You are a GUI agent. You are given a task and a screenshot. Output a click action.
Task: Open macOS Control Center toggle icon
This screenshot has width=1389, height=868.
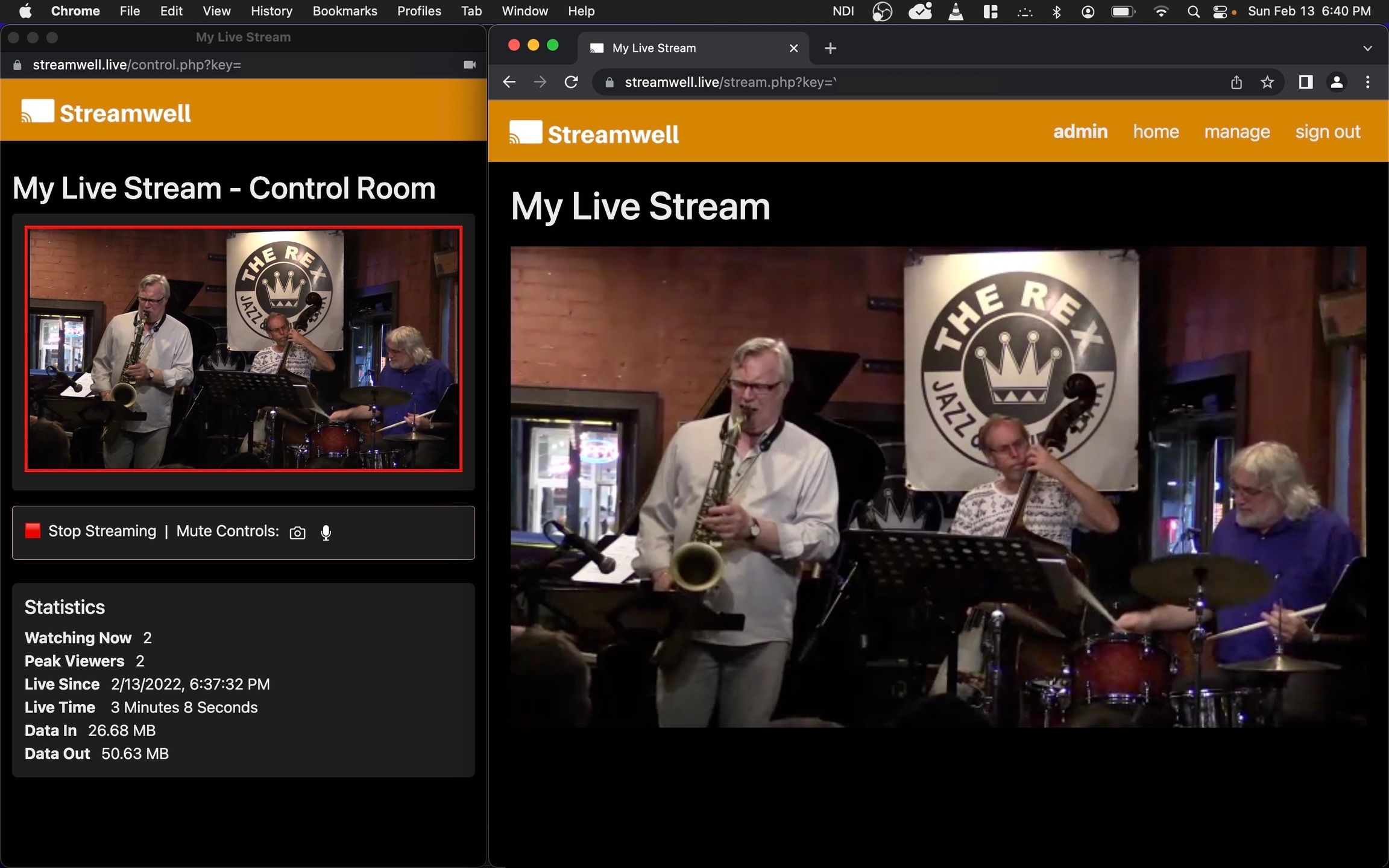1220,11
